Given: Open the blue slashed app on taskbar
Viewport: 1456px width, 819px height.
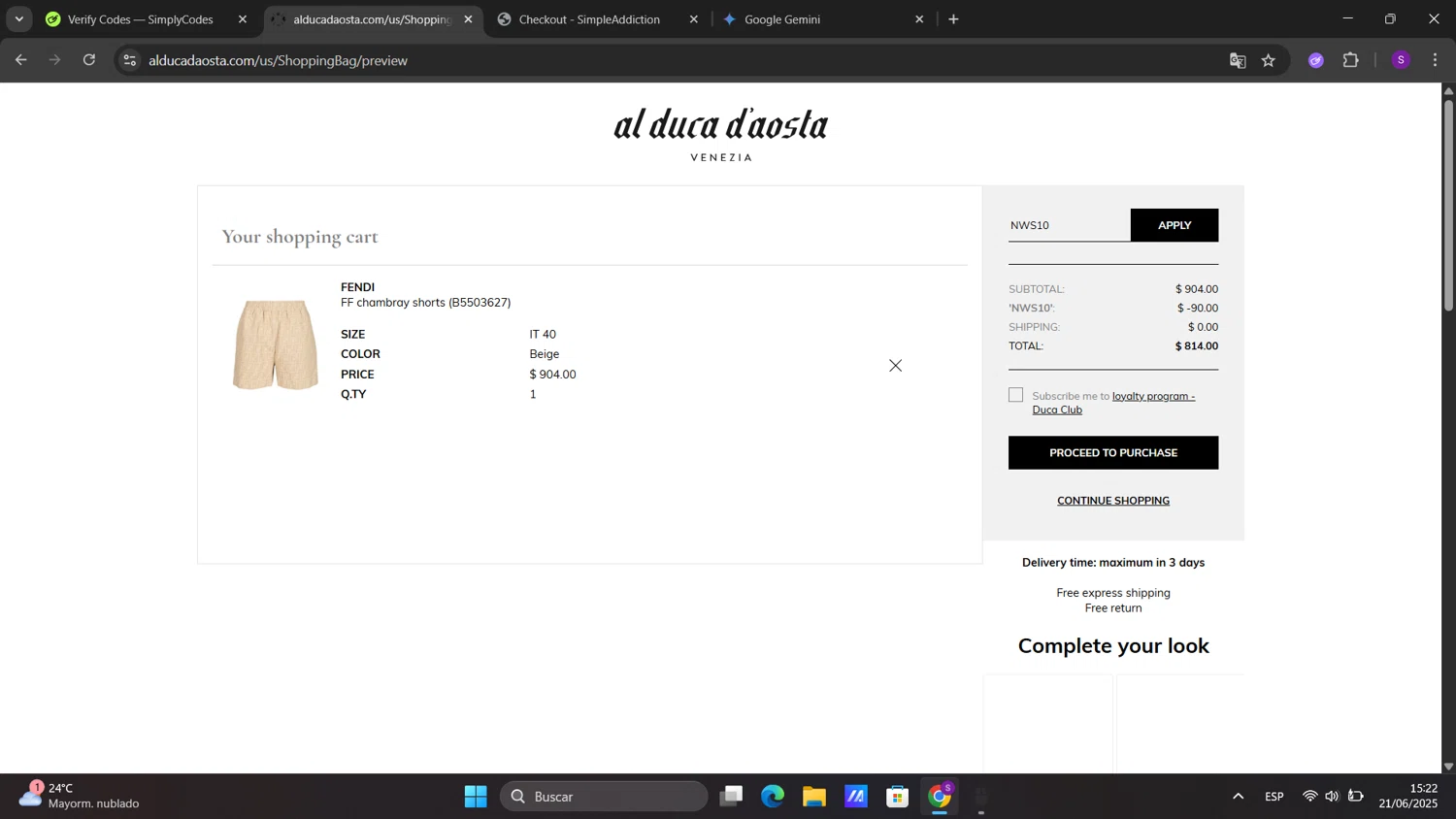Looking at the screenshot, I should coord(856,797).
